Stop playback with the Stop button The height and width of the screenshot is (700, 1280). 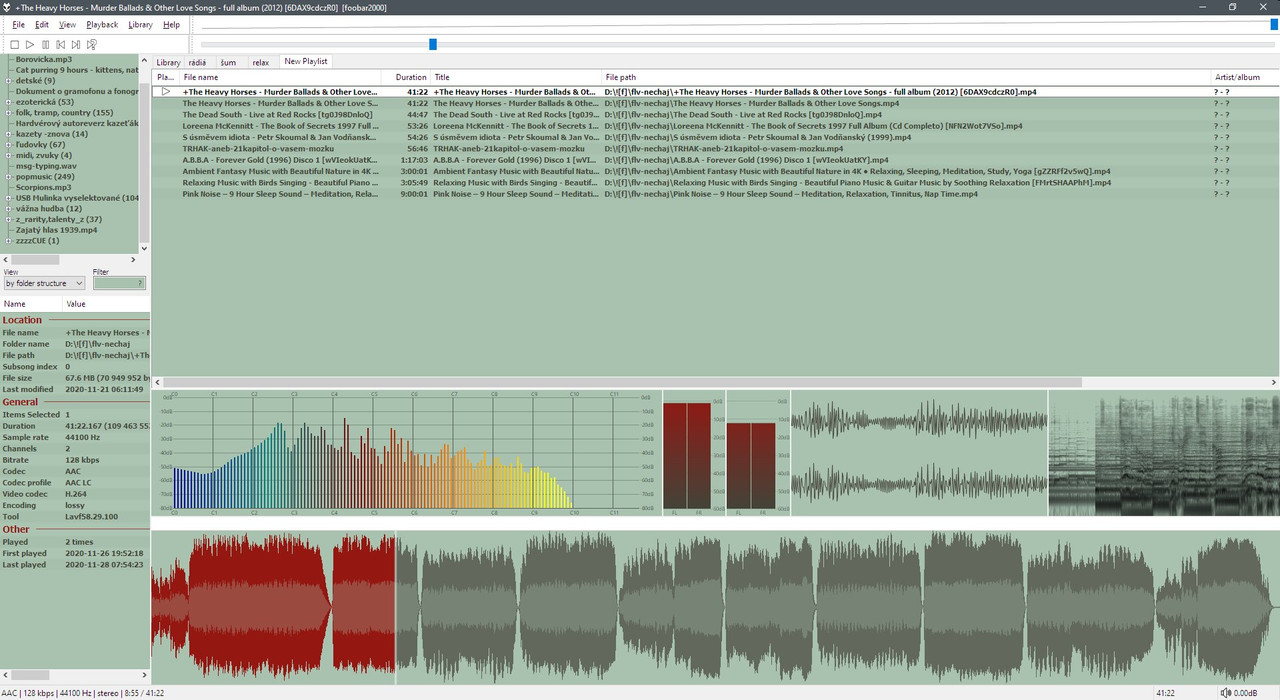[x=14, y=44]
